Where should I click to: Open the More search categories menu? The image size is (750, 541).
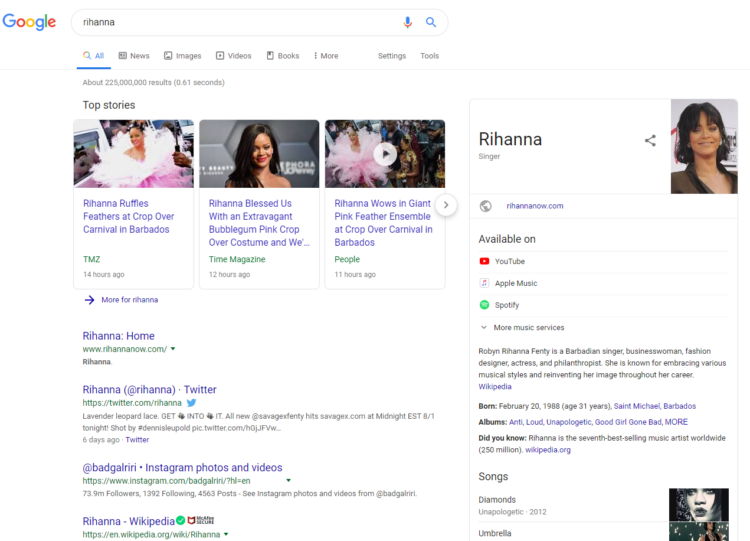coord(326,56)
